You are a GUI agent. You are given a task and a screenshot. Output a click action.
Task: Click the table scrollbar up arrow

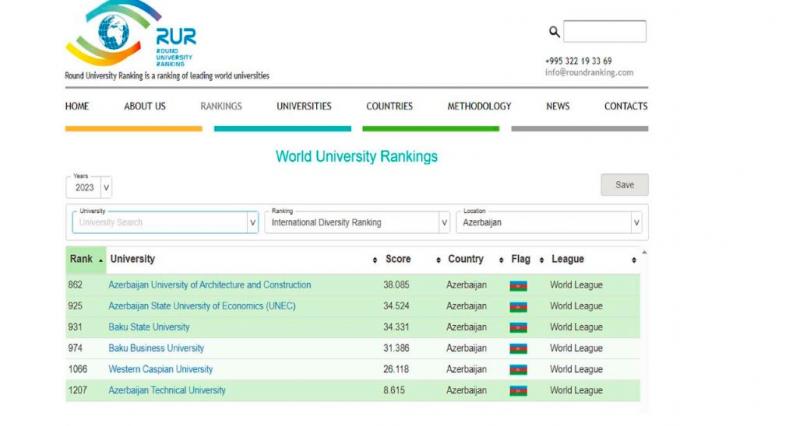tap(644, 253)
